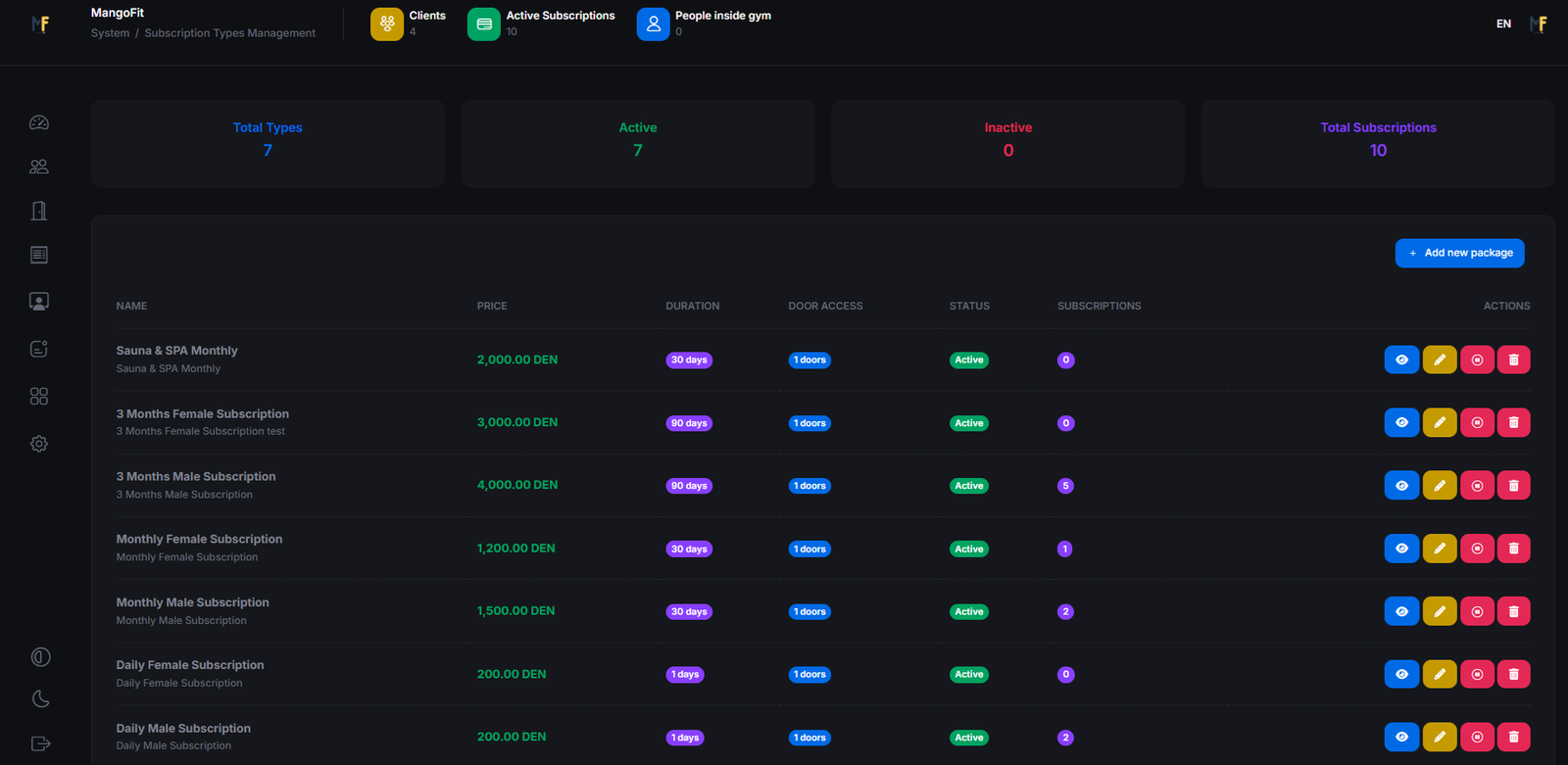Image resolution: width=1568 pixels, height=765 pixels.
Task: Click the logout icon in sidebar
Action: click(x=40, y=743)
